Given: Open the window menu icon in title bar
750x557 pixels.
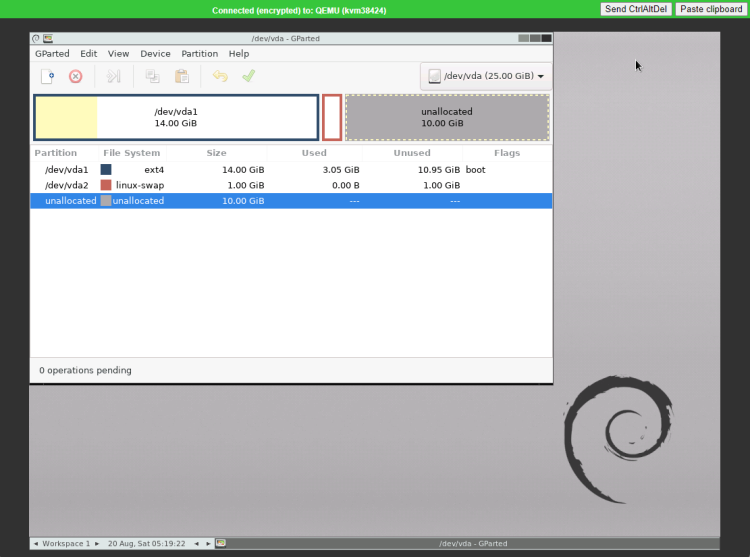Looking at the screenshot, I should click(36, 38).
